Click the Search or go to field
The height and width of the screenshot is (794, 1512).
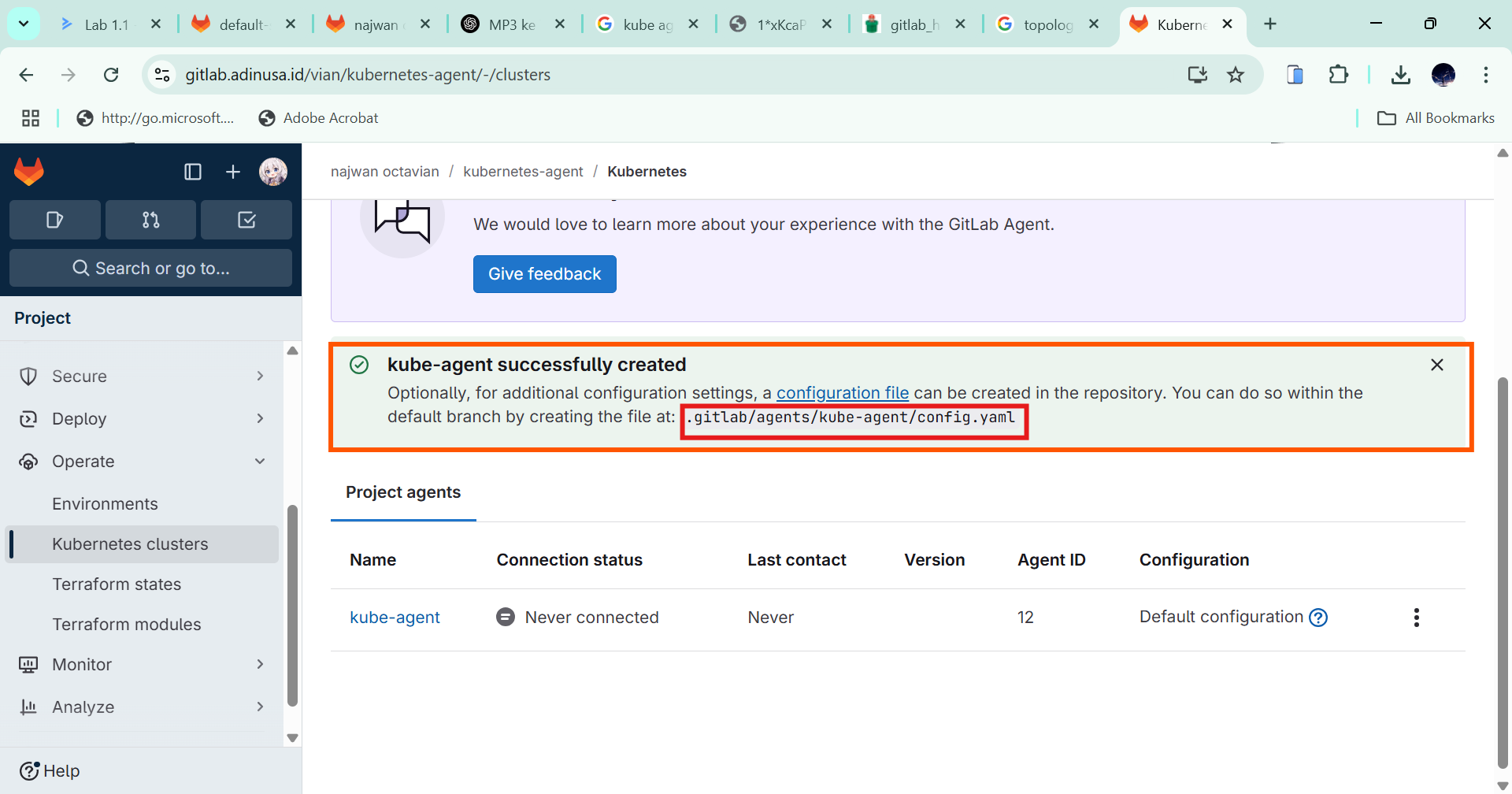(x=150, y=268)
